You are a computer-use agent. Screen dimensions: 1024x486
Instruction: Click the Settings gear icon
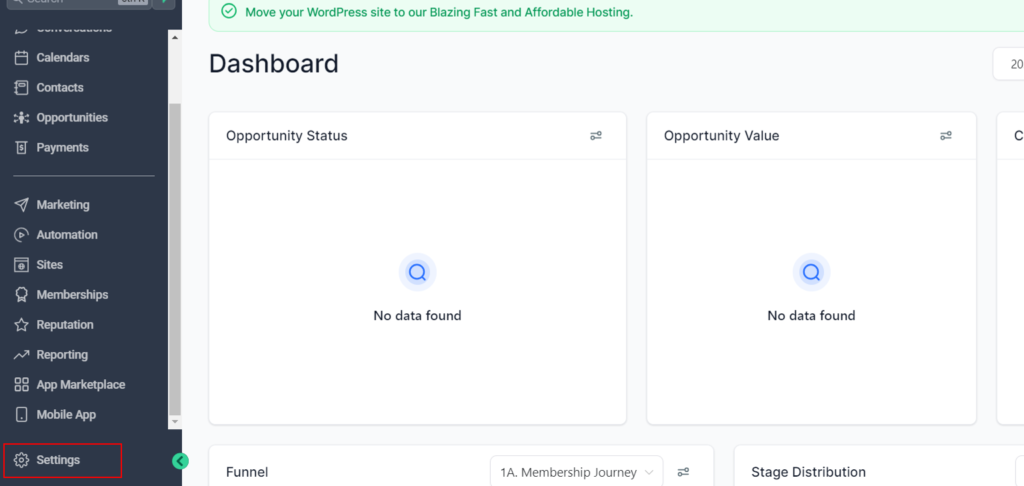click(21, 460)
